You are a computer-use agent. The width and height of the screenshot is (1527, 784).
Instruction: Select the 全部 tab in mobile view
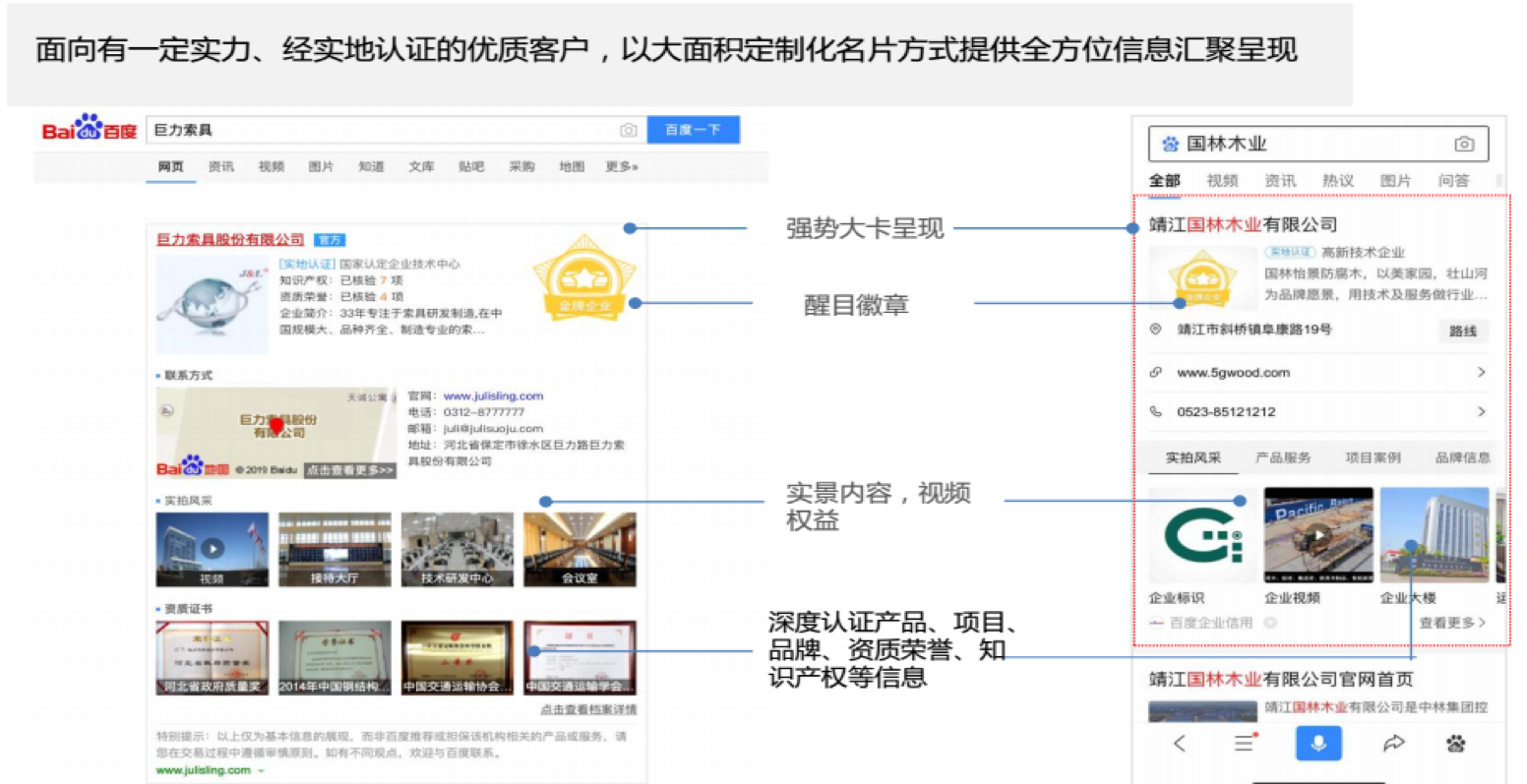pyautogui.click(x=1165, y=181)
